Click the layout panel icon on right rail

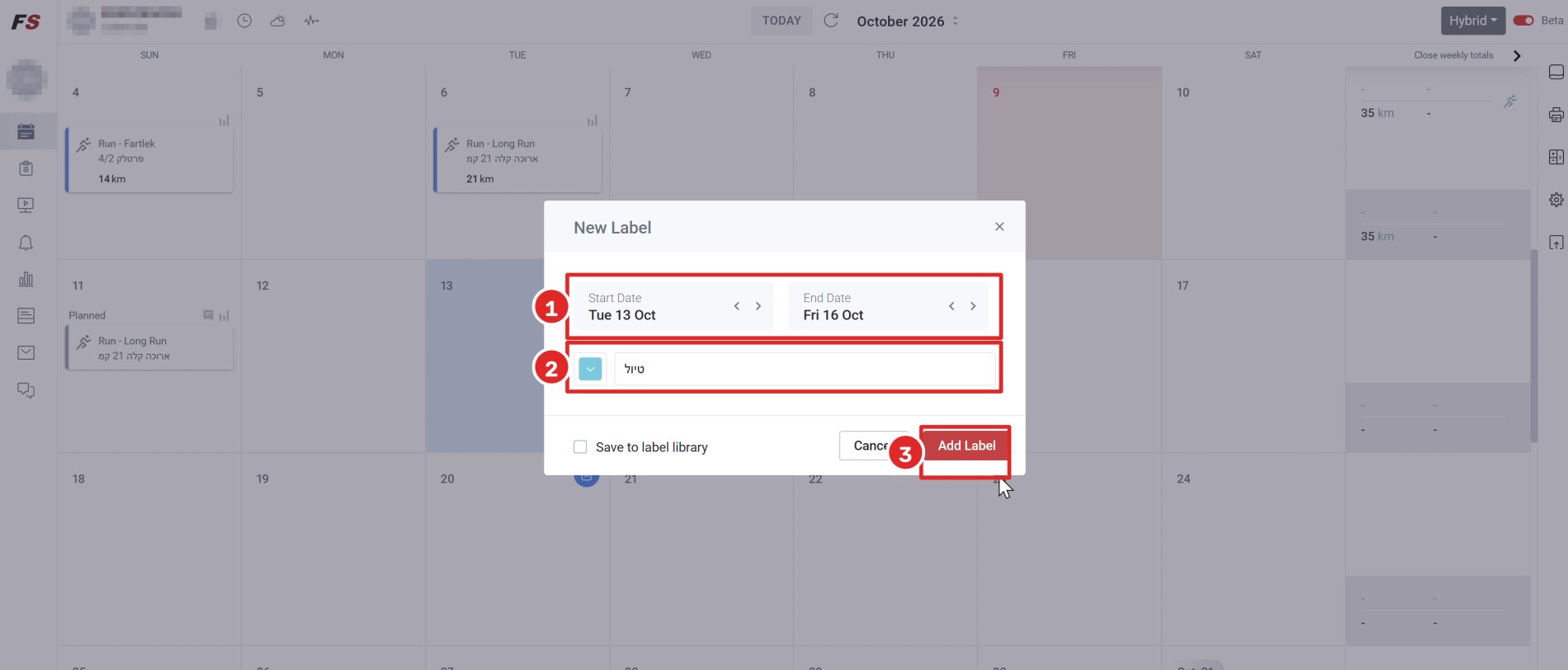click(1556, 157)
